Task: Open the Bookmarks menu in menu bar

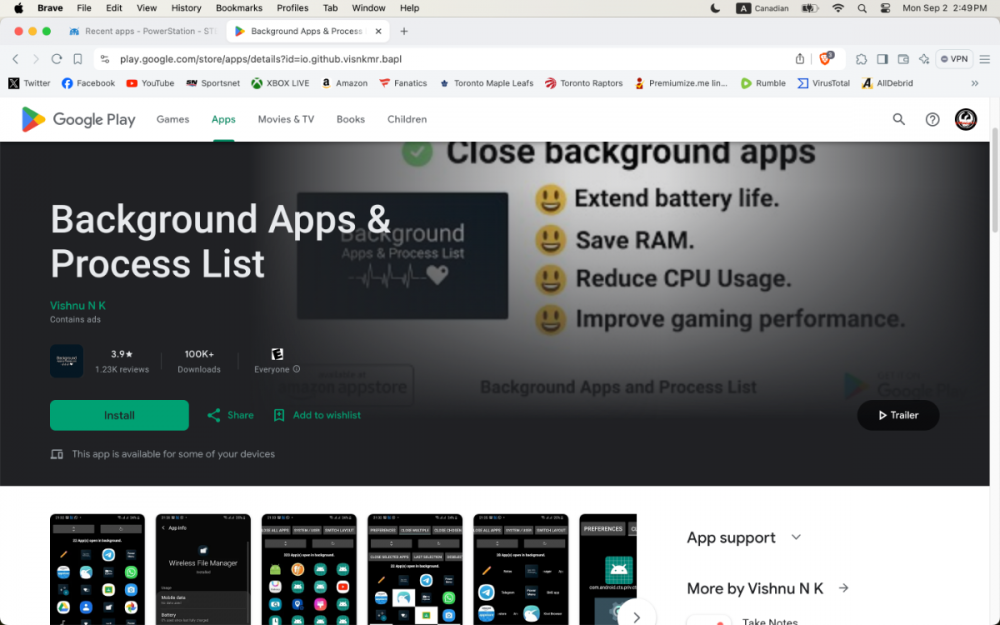Action: click(x=239, y=8)
